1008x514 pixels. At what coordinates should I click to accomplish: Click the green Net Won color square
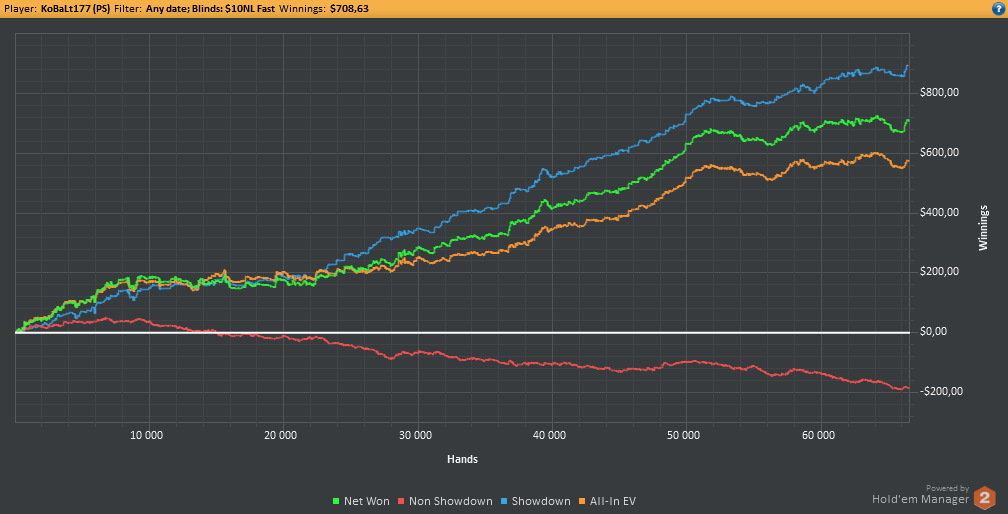(336, 501)
